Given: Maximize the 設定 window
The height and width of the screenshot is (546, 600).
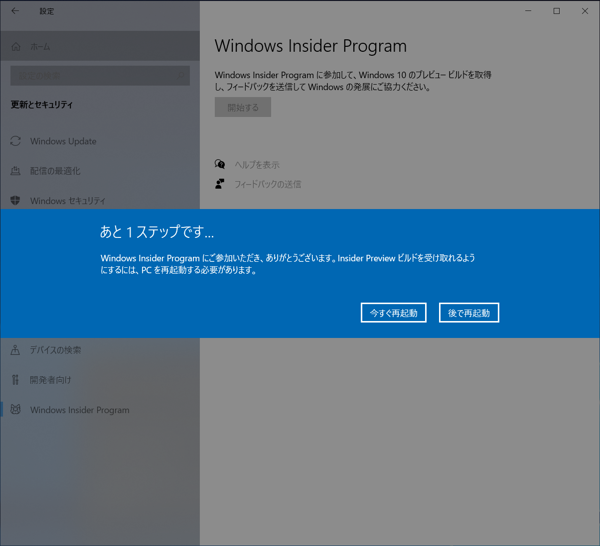Looking at the screenshot, I should pyautogui.click(x=556, y=11).
